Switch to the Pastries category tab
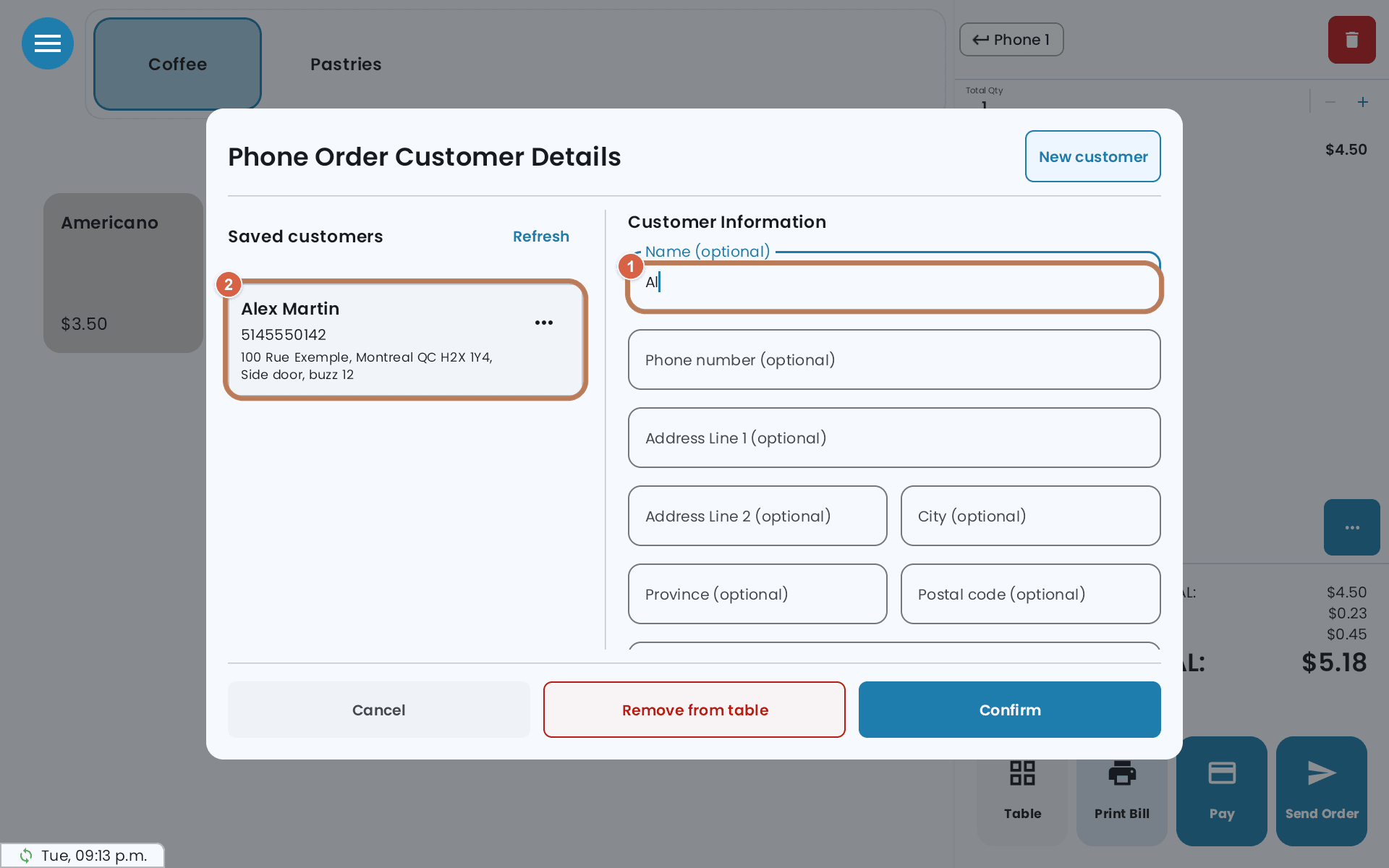 346,64
